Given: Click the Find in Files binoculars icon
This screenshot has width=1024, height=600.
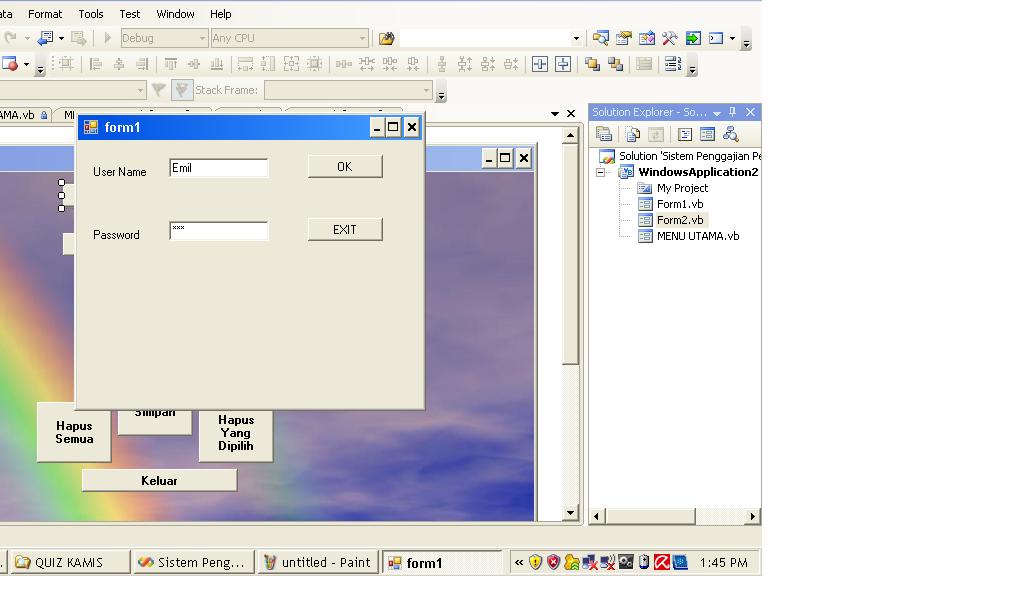Looking at the screenshot, I should click(387, 39).
